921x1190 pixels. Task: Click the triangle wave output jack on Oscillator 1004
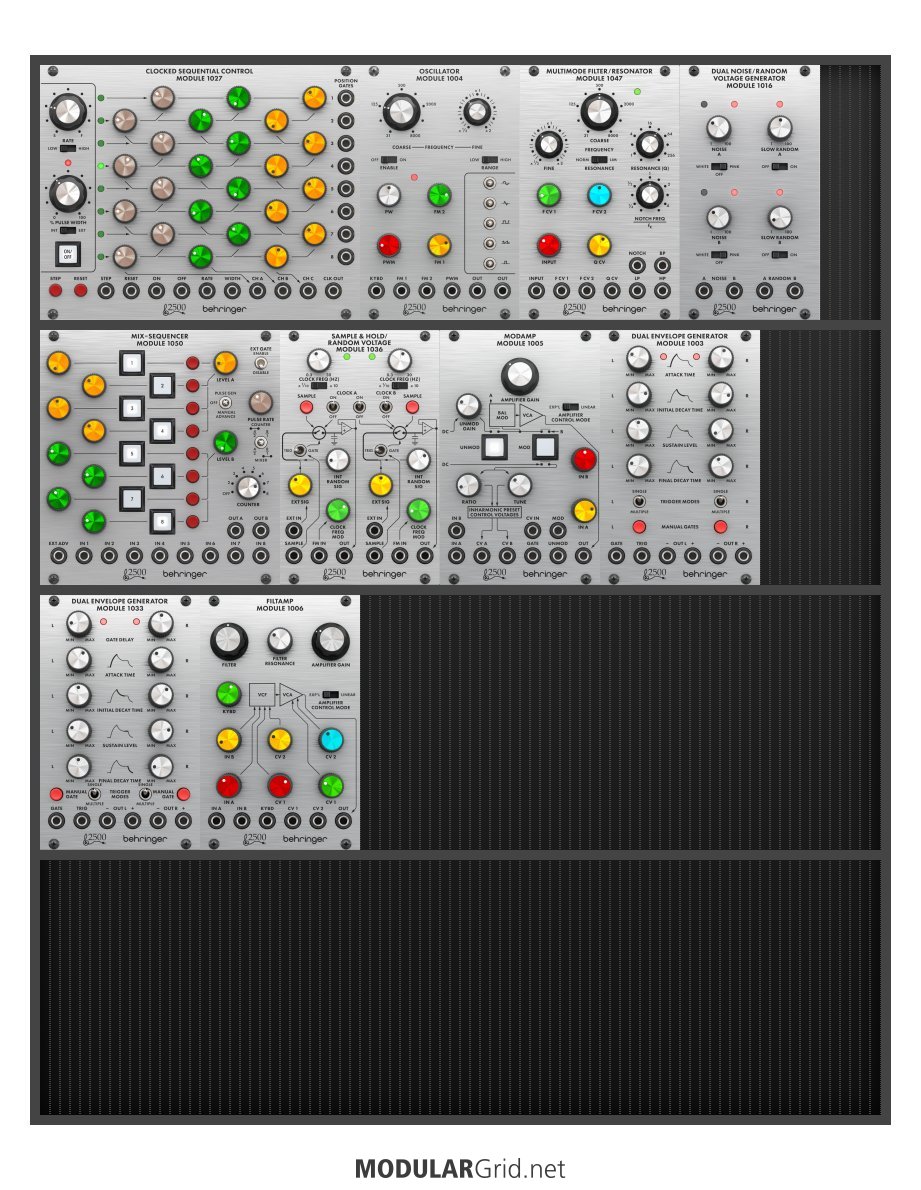[490, 203]
